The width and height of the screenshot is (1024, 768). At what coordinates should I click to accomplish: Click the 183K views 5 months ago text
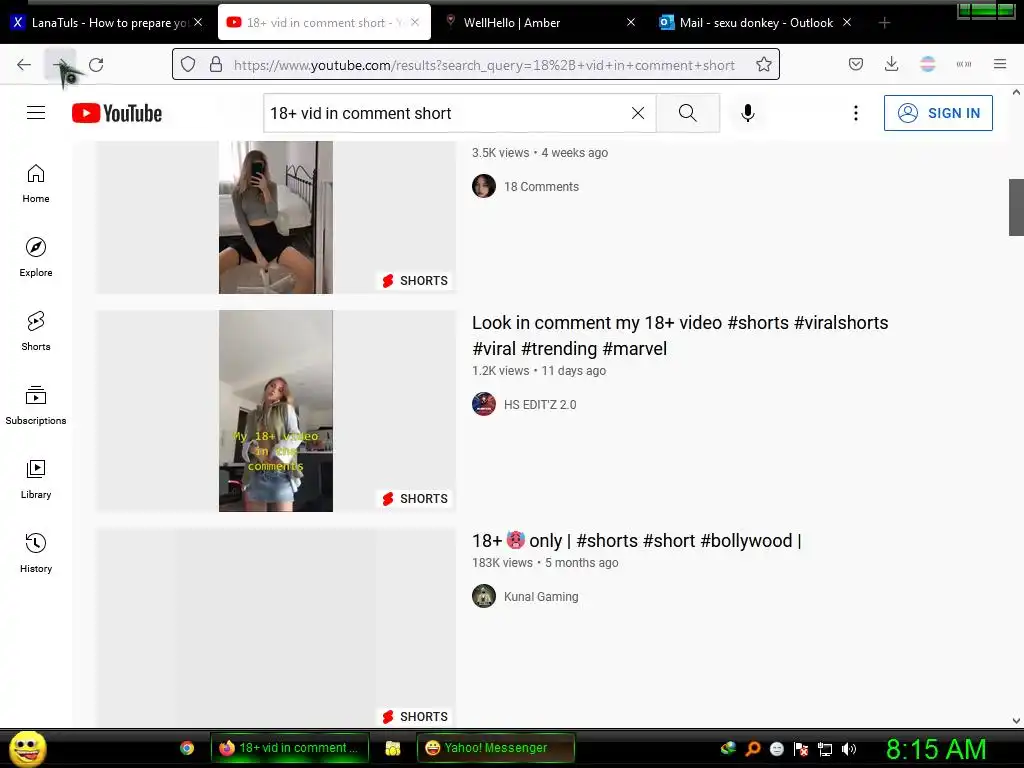[x=545, y=563]
